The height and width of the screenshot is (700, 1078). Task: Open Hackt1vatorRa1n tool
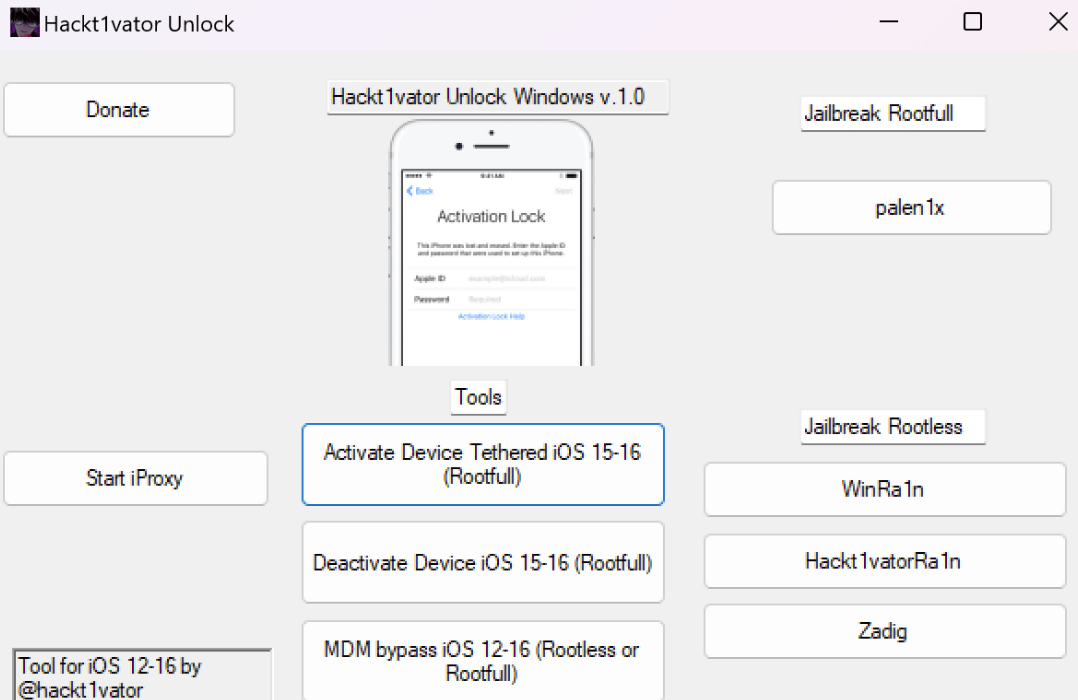885,562
